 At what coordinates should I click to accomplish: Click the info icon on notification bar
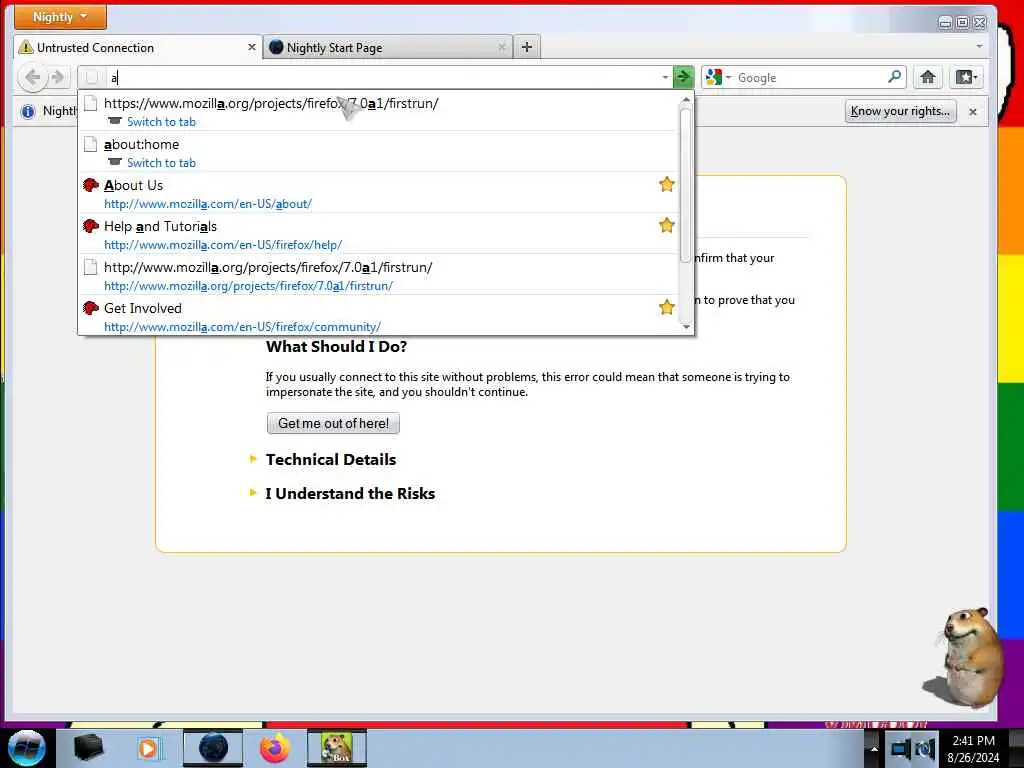(x=27, y=112)
